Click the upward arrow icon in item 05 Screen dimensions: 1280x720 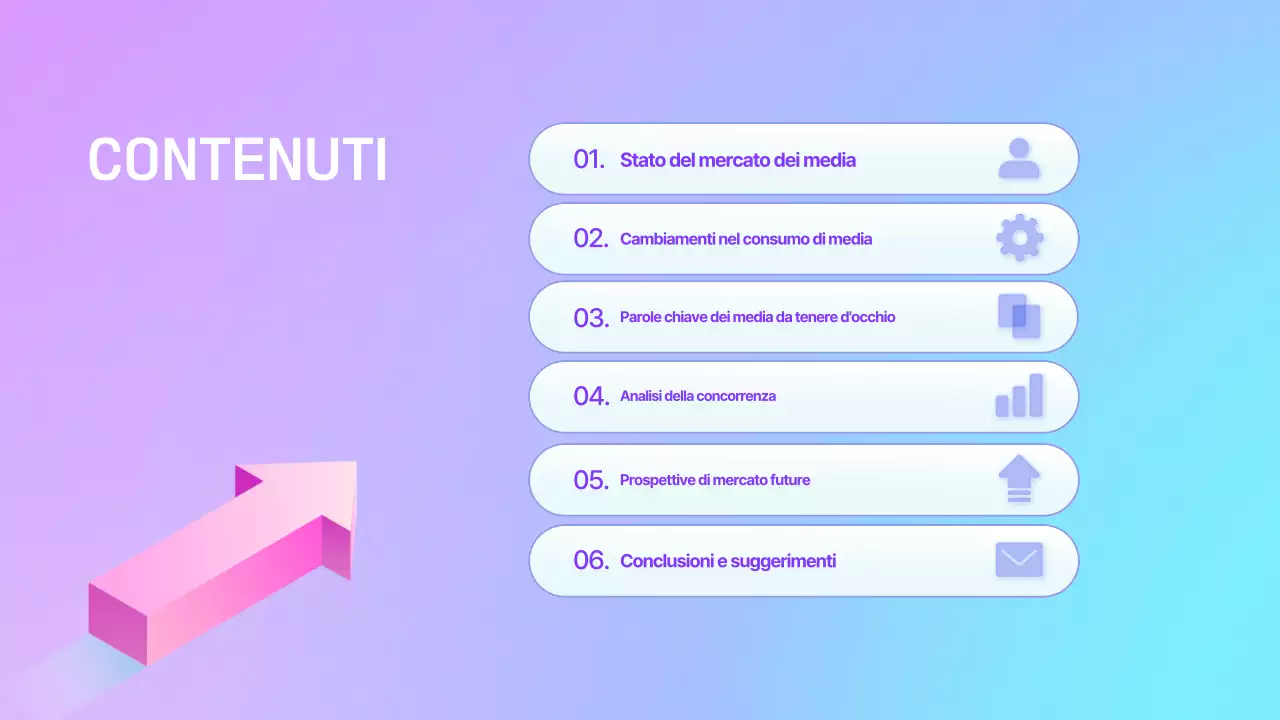click(1019, 479)
